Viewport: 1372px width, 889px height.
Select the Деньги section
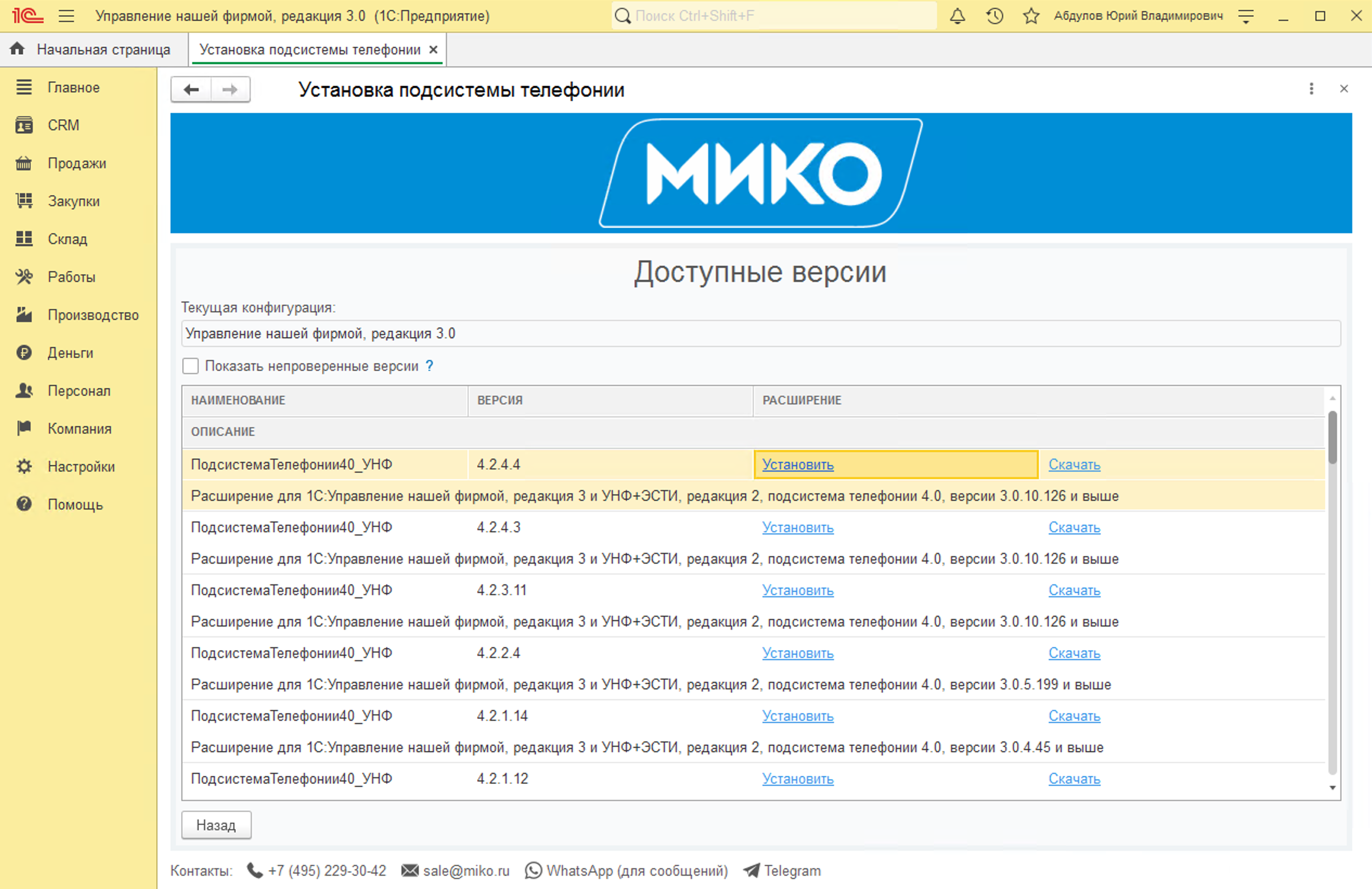[70, 352]
